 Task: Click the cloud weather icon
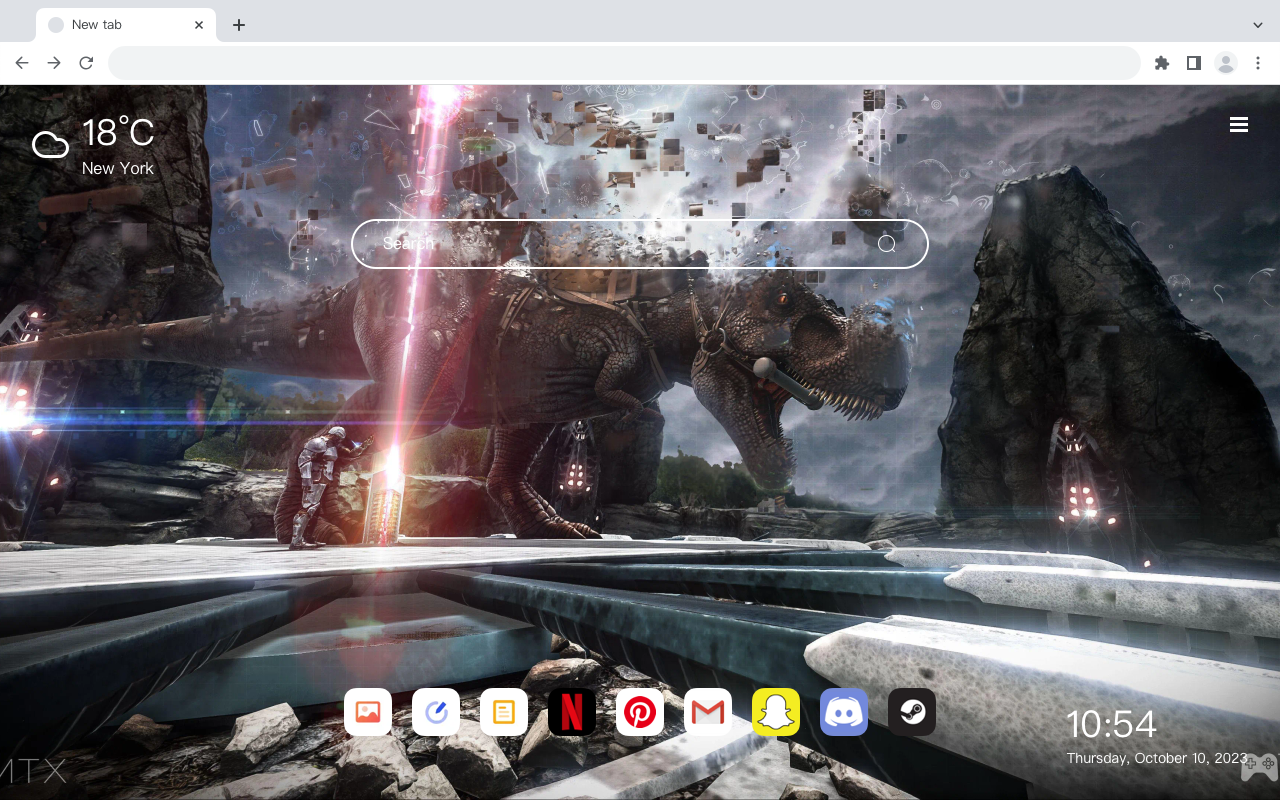50,145
